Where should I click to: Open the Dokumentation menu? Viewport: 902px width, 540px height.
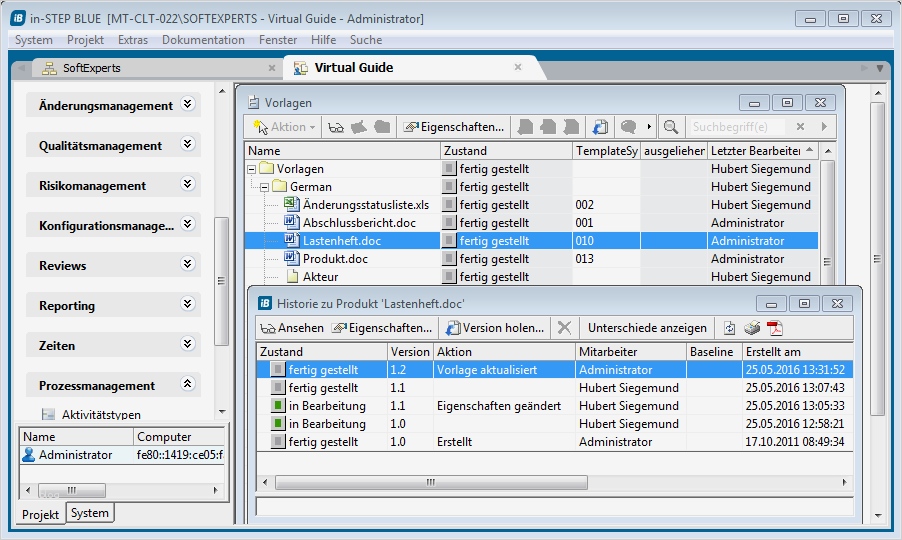click(x=203, y=40)
